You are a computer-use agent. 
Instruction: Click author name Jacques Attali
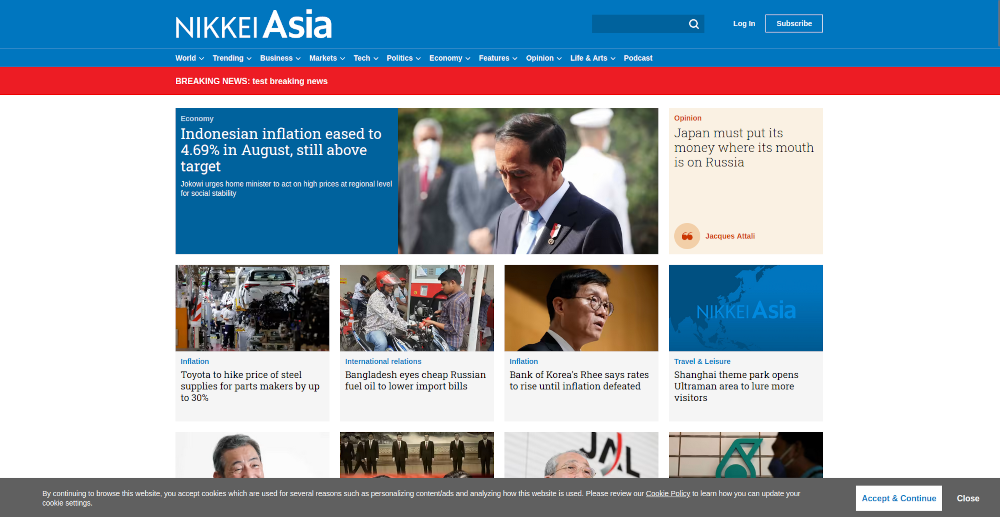pyautogui.click(x=730, y=236)
